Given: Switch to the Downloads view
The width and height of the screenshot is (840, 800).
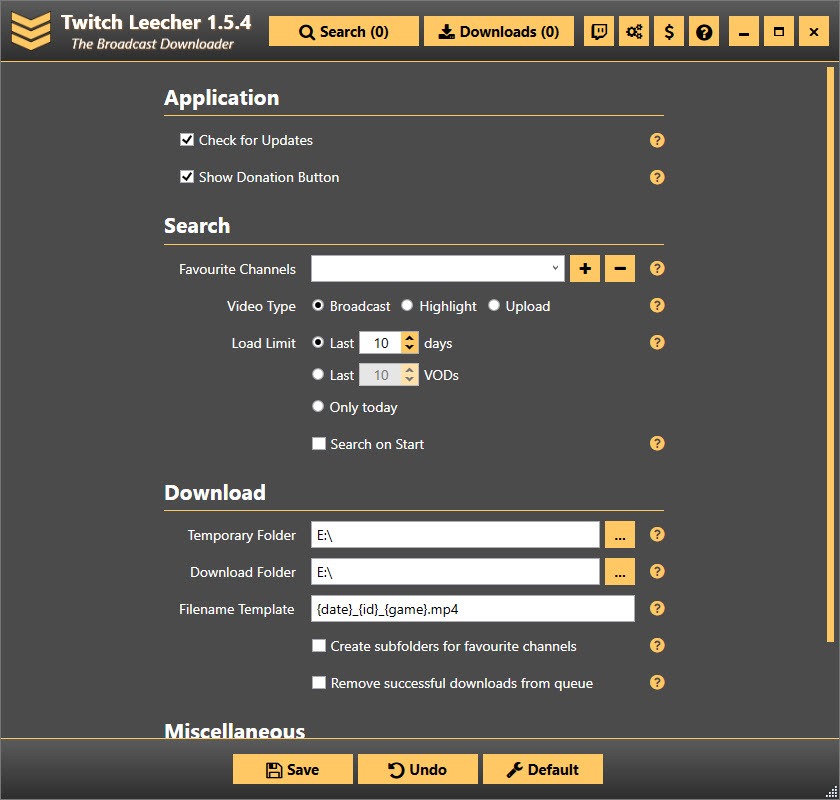Looking at the screenshot, I should pos(498,31).
